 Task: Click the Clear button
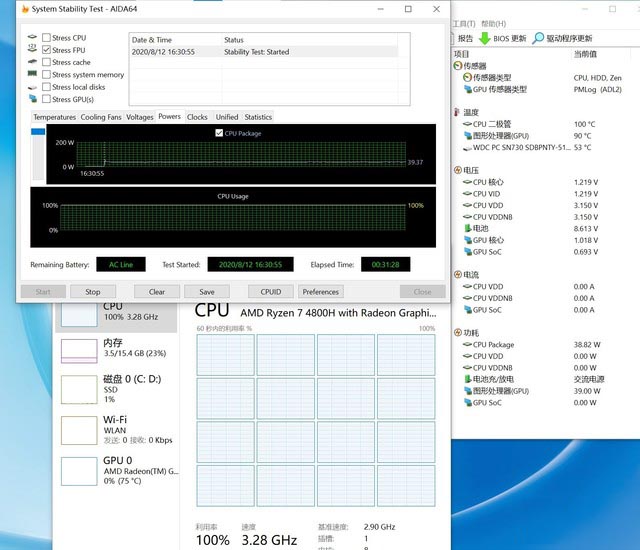pyautogui.click(x=157, y=292)
